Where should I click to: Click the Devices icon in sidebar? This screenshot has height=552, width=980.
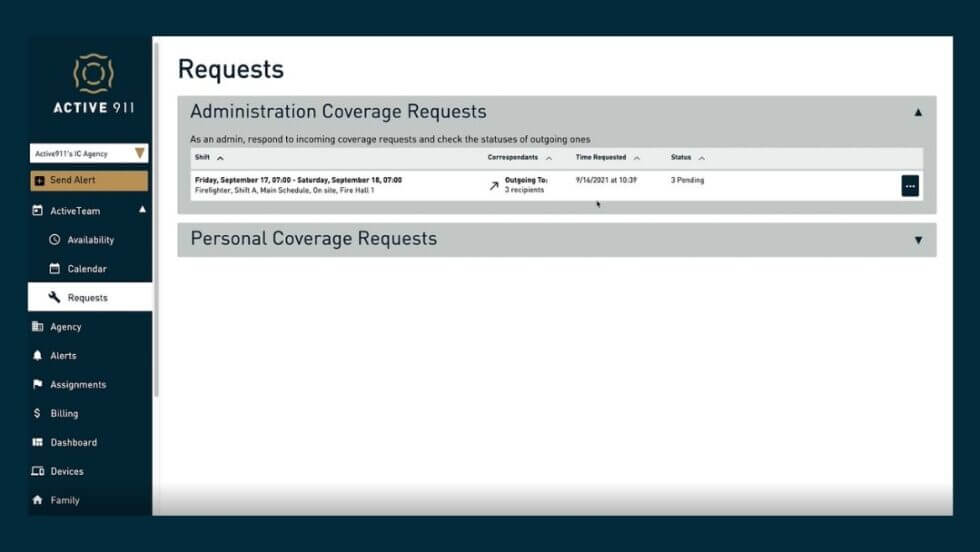point(38,472)
